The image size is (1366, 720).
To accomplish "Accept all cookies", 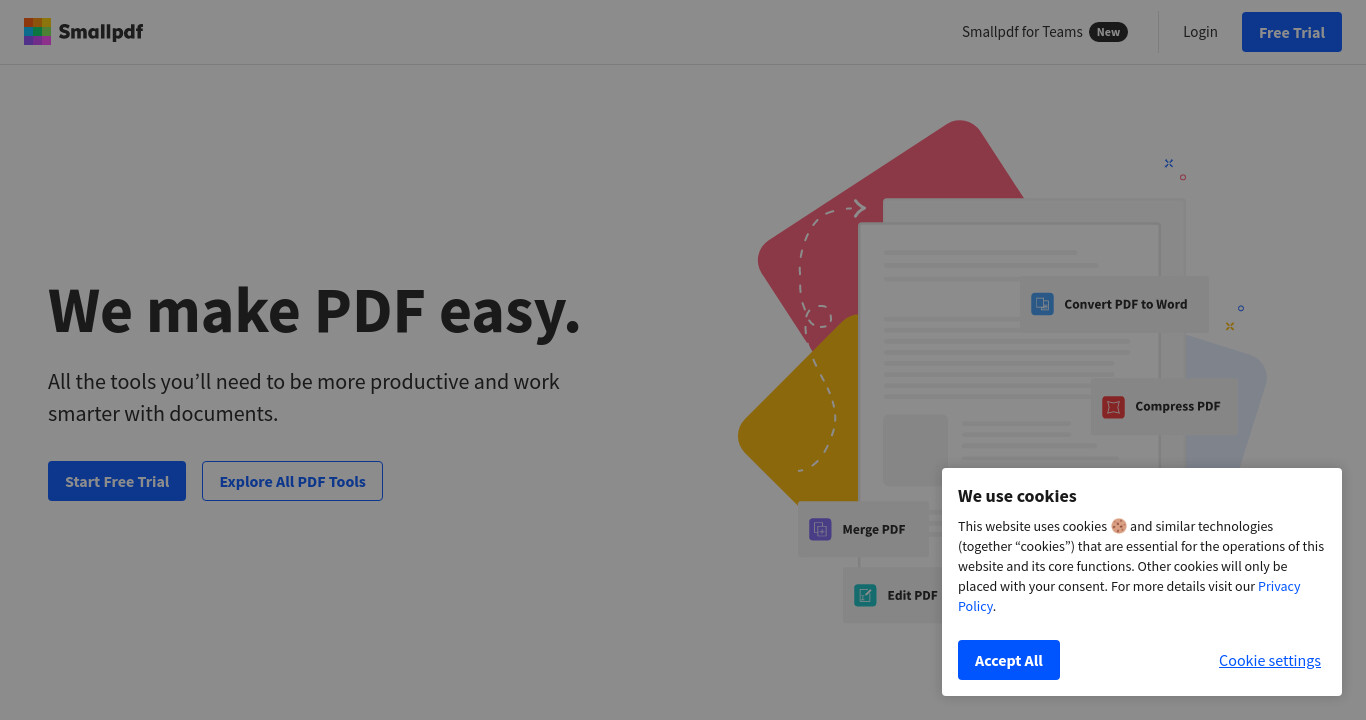I will [x=1009, y=660].
